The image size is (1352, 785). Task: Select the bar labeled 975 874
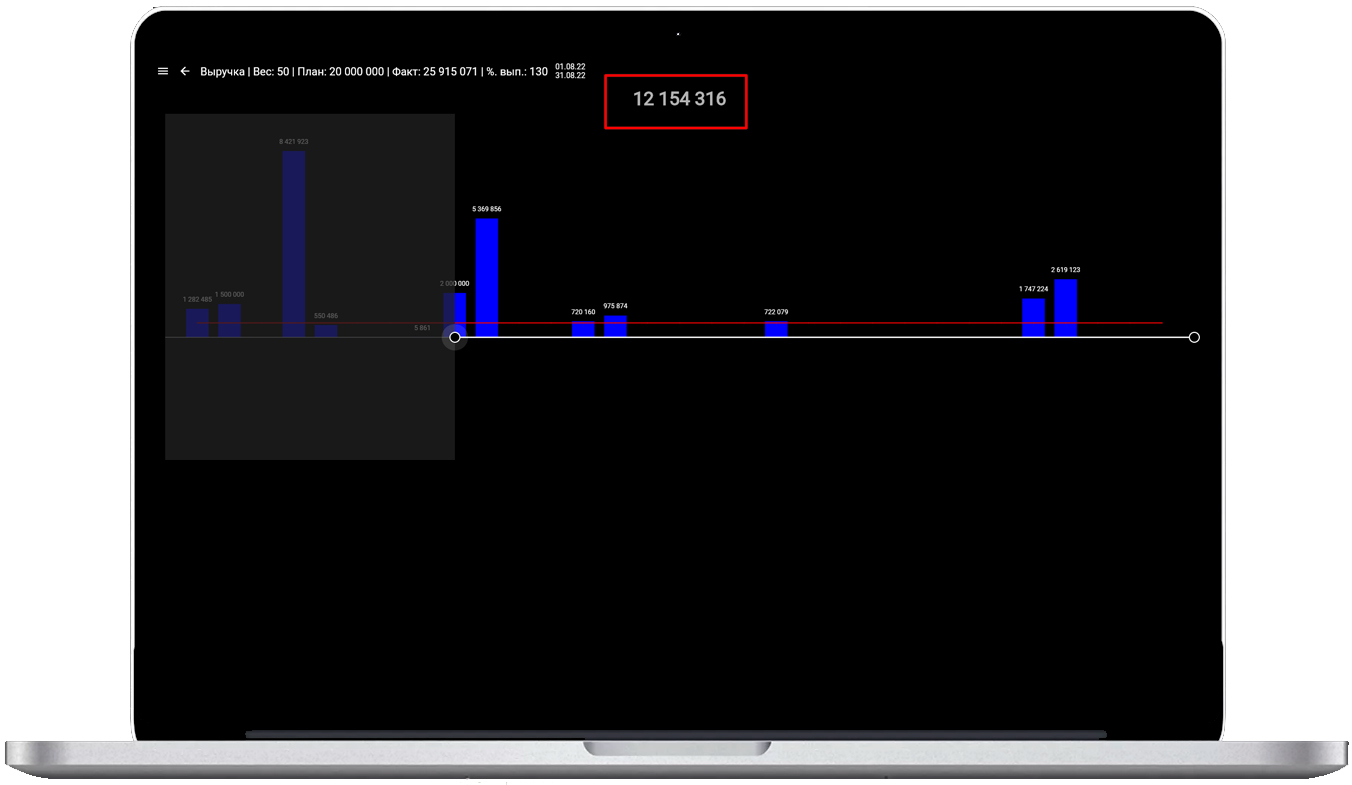point(615,326)
